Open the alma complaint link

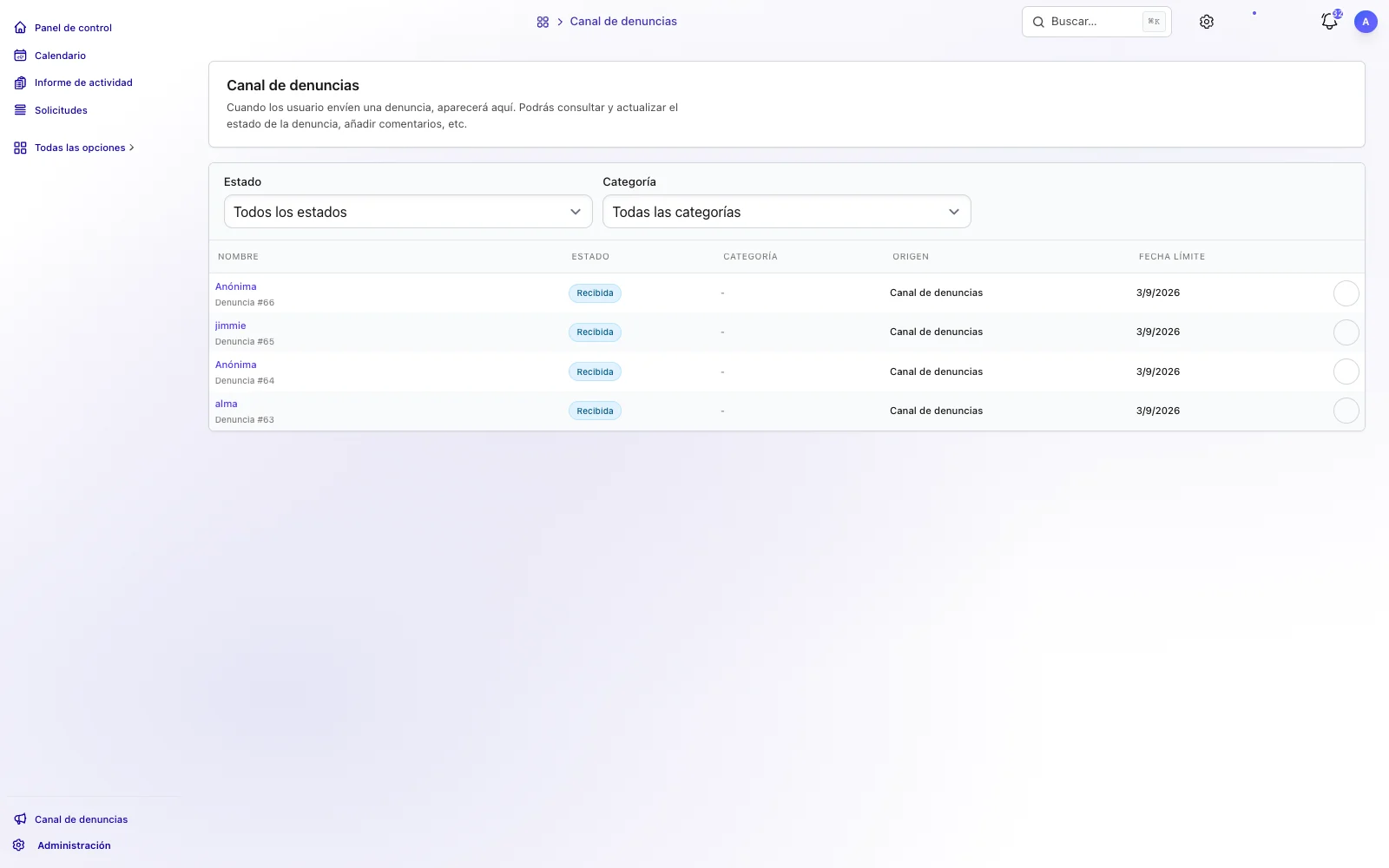(x=227, y=404)
